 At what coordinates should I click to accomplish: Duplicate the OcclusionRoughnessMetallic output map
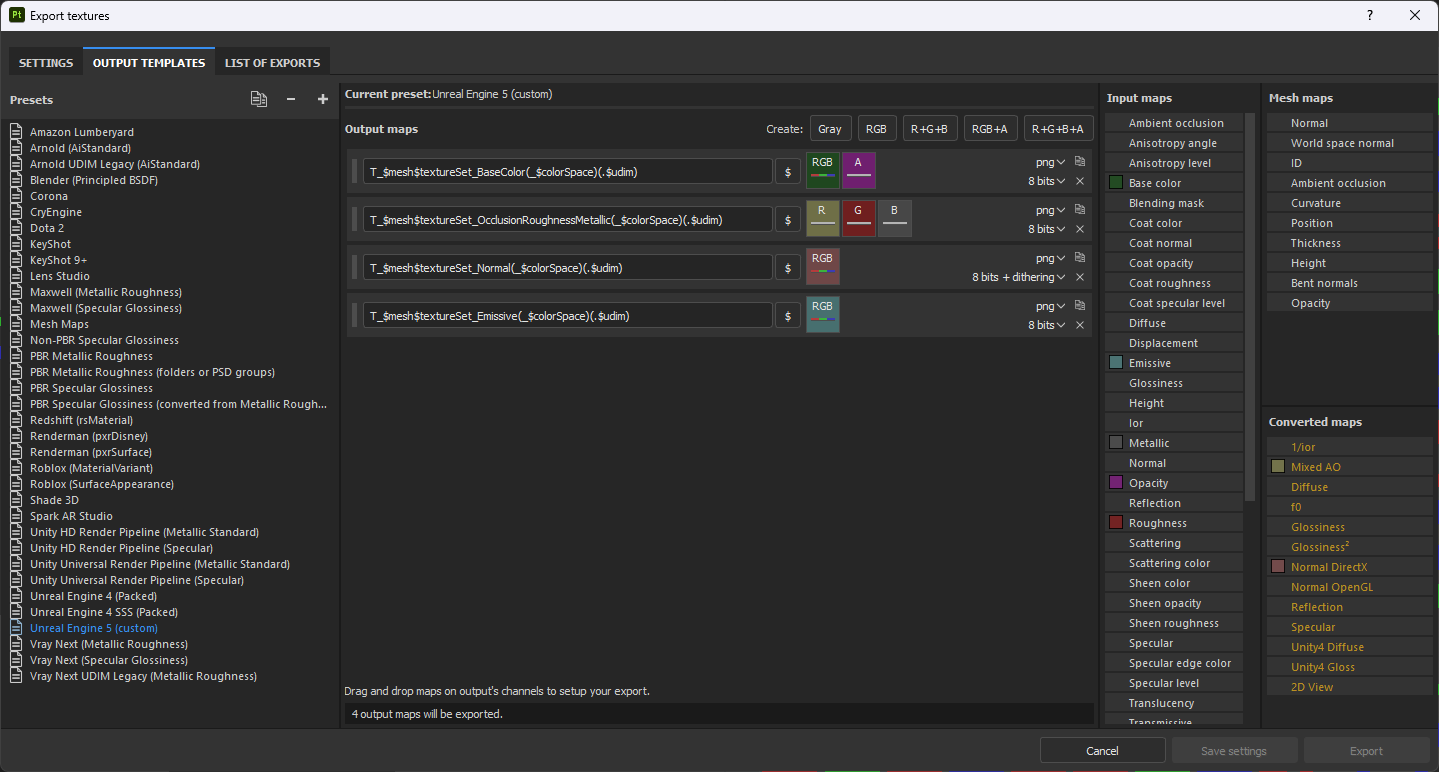1080,209
